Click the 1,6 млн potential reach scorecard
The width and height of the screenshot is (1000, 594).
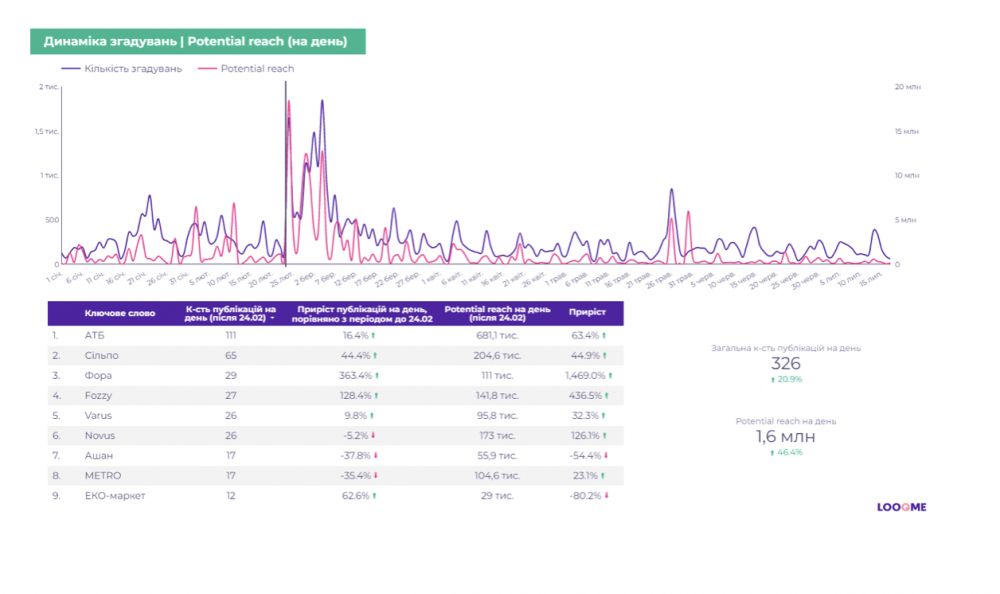pyautogui.click(x=785, y=437)
